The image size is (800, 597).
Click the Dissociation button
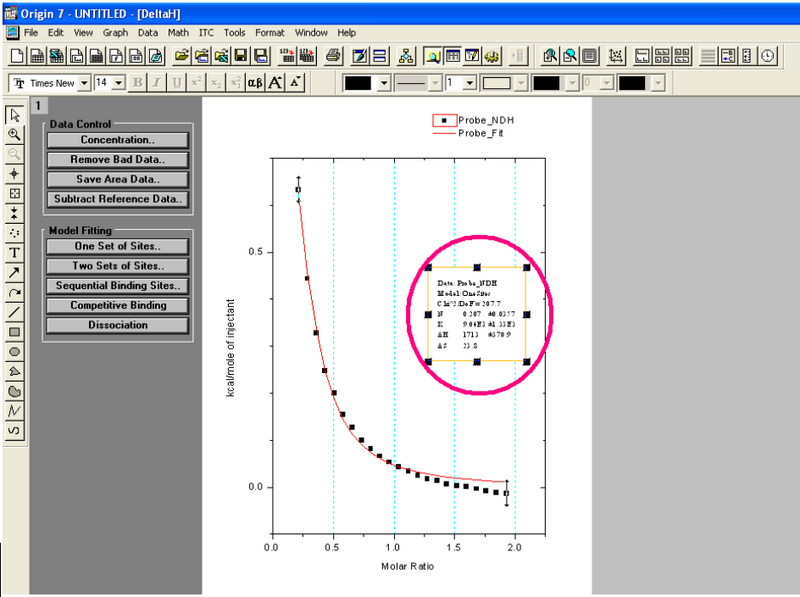click(118, 325)
